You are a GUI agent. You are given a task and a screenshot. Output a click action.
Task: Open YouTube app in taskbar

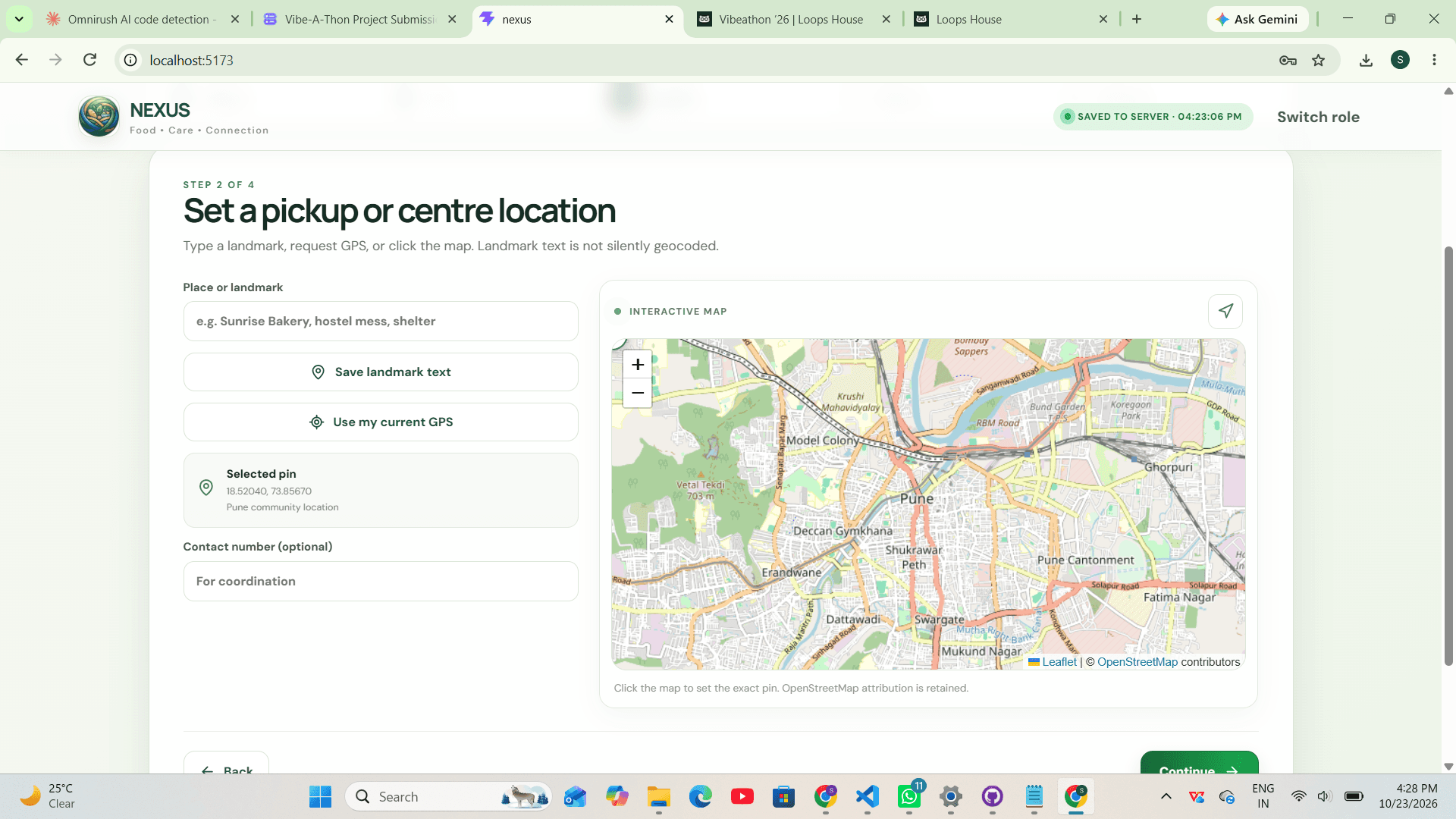point(742,796)
